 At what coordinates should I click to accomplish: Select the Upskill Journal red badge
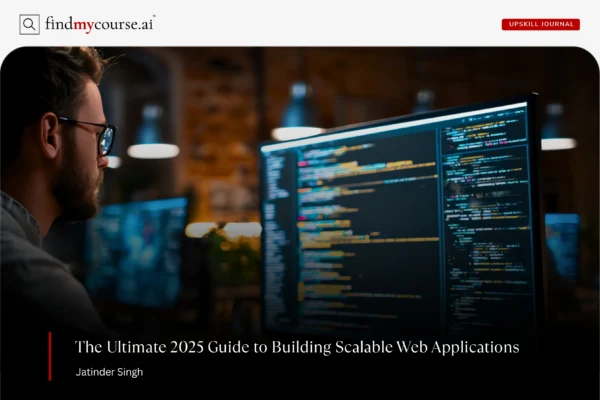click(540, 24)
